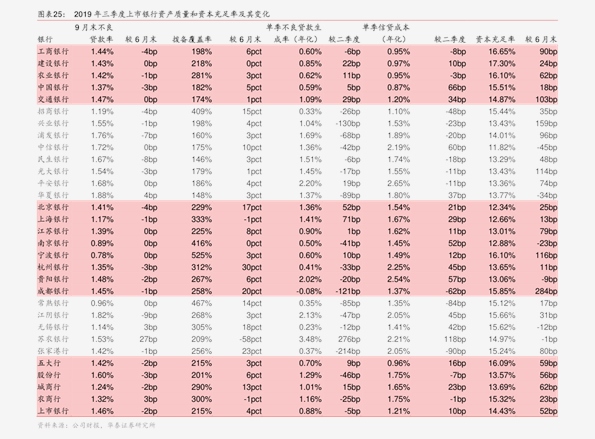Screen dimensions: 595x439
Task: Click the 资本充足率 column header
Action: click(495, 39)
